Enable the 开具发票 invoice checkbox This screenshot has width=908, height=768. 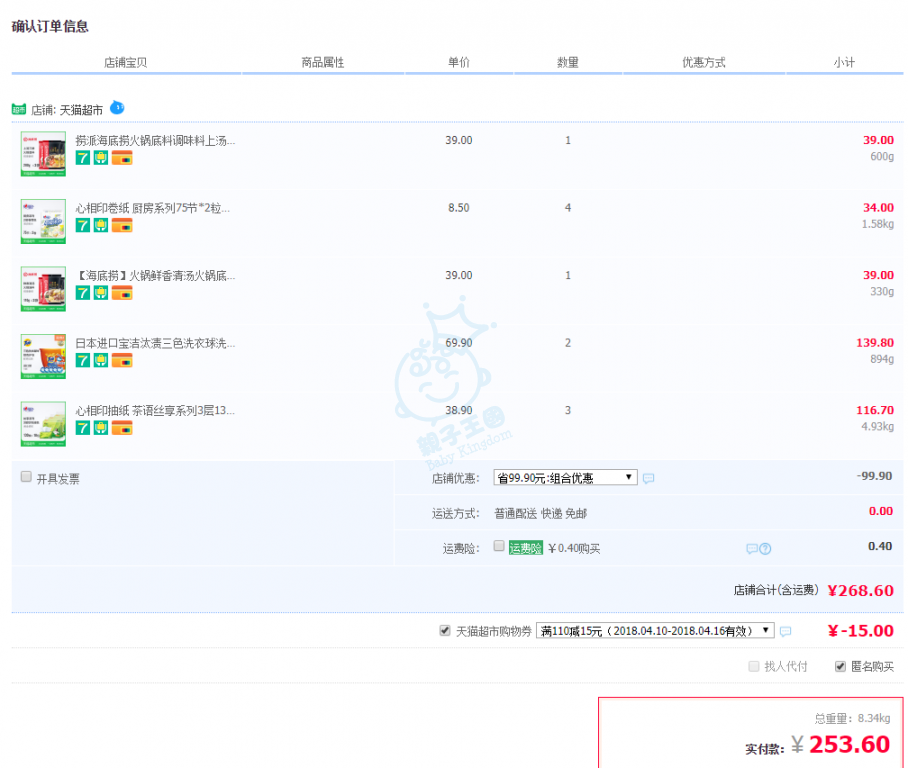pos(26,477)
